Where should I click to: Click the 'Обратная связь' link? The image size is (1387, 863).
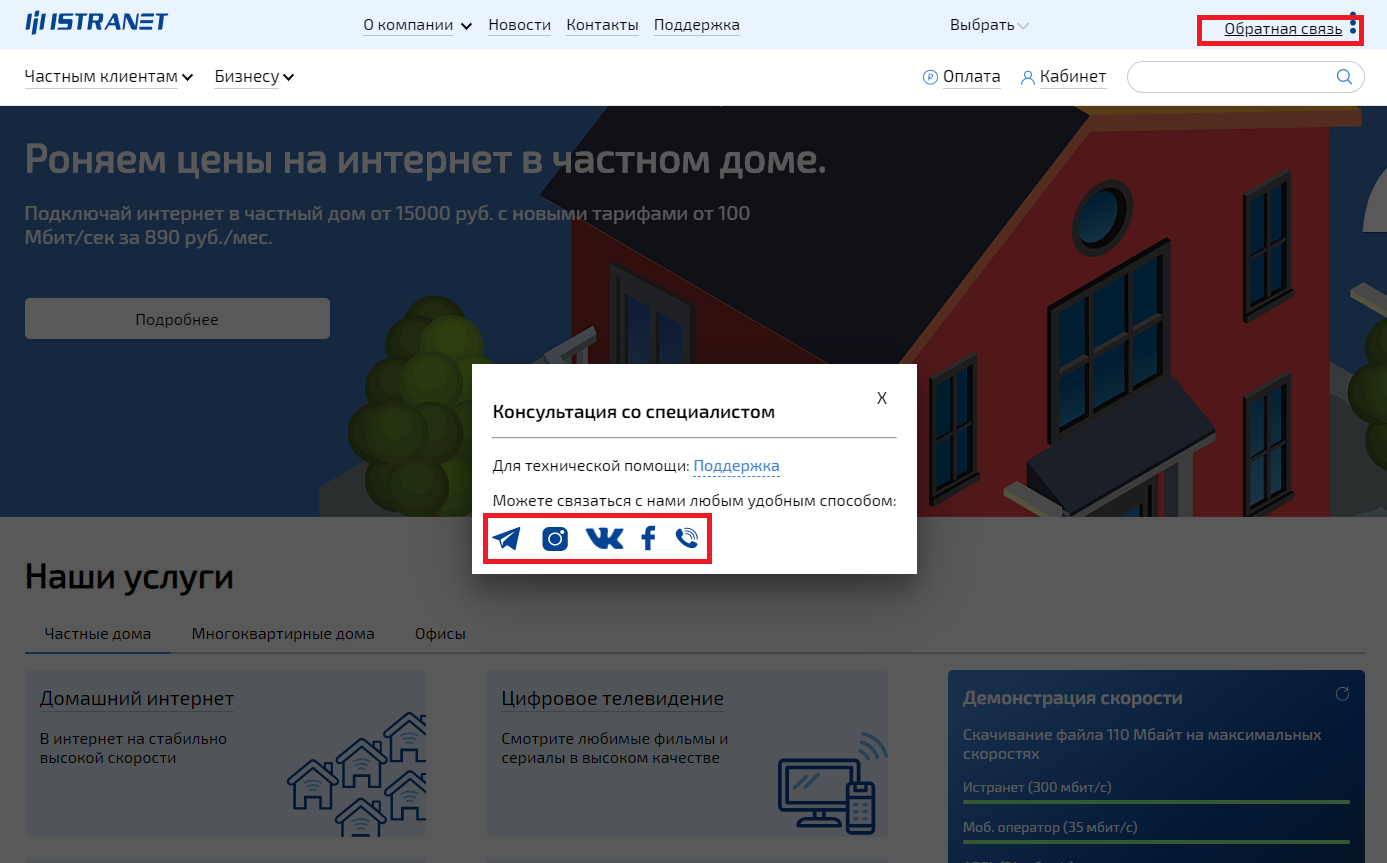[1283, 29]
